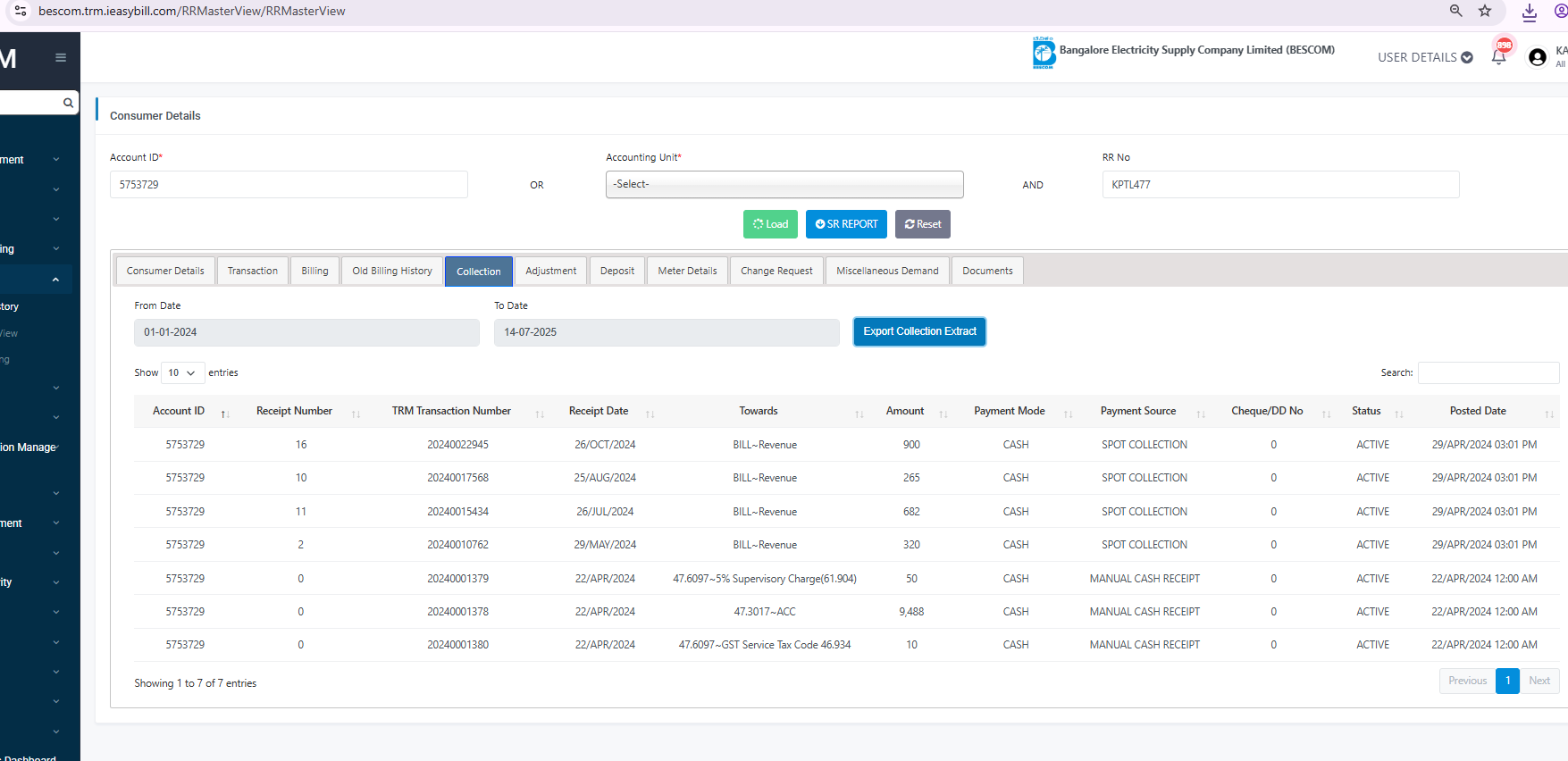This screenshot has width=1568, height=761.
Task: Expand the 'ing' sidebar menu
Action: click(31, 249)
